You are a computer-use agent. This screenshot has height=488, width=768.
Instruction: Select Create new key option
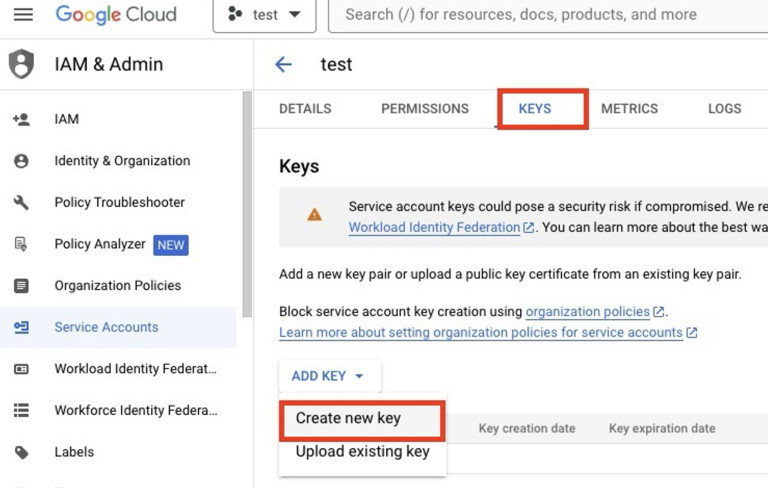tap(348, 418)
